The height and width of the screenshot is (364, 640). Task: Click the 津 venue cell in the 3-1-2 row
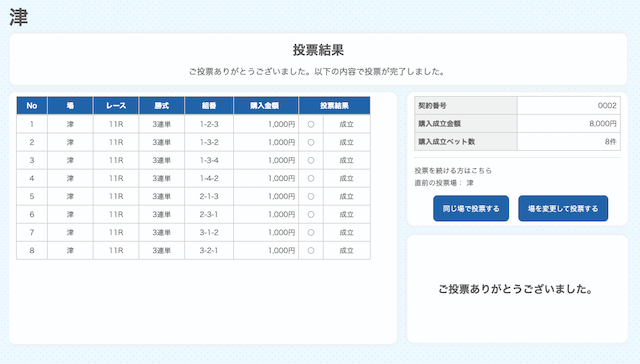pos(70,232)
